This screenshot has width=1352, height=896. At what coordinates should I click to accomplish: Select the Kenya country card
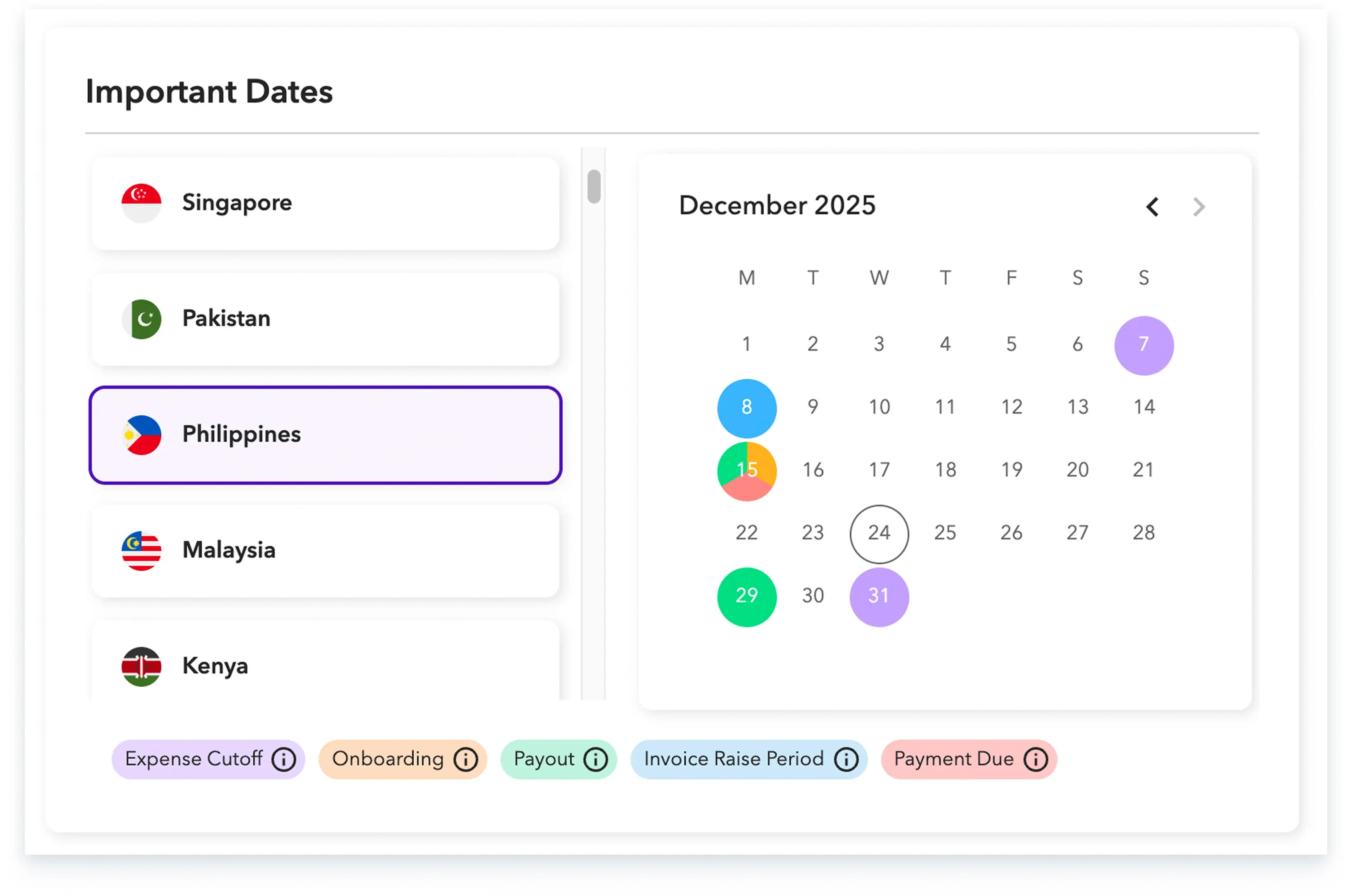click(326, 666)
